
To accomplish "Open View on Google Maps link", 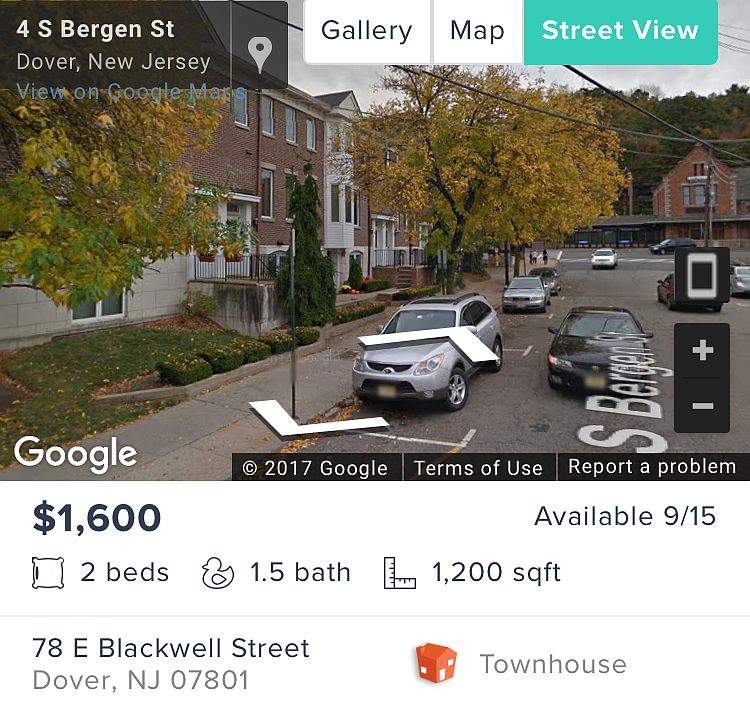I will [x=131, y=91].
